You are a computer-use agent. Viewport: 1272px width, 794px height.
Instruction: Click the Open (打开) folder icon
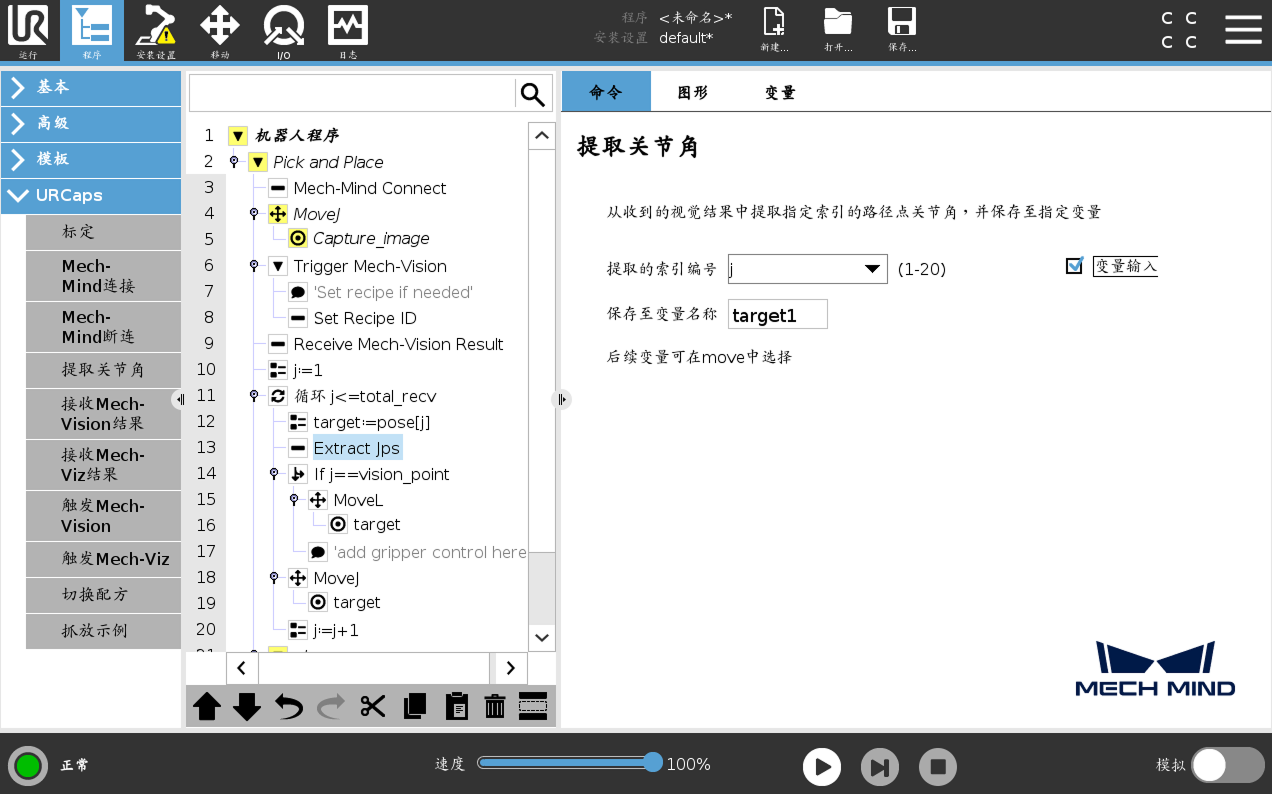tap(838, 30)
